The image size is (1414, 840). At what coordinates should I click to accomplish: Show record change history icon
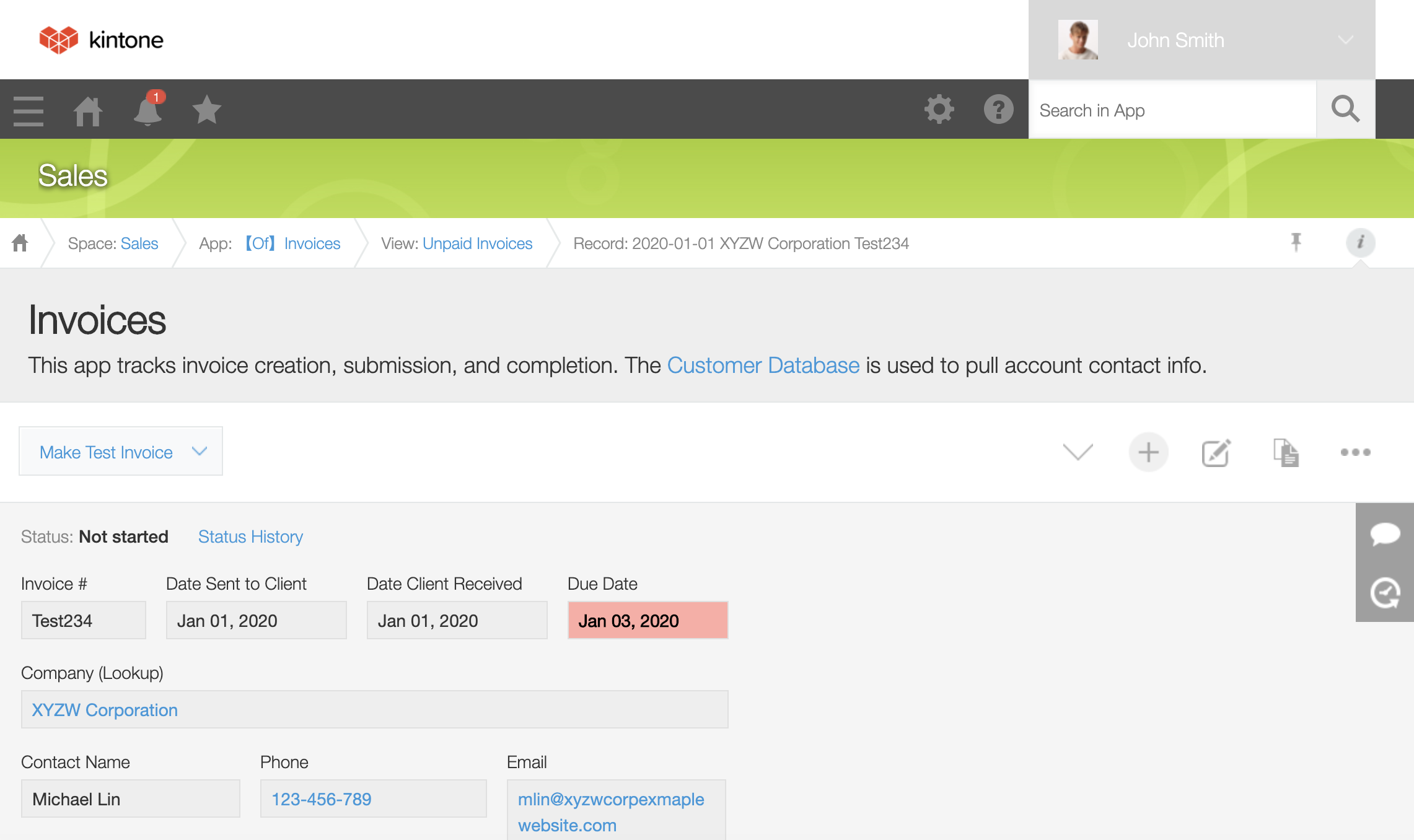[1385, 593]
